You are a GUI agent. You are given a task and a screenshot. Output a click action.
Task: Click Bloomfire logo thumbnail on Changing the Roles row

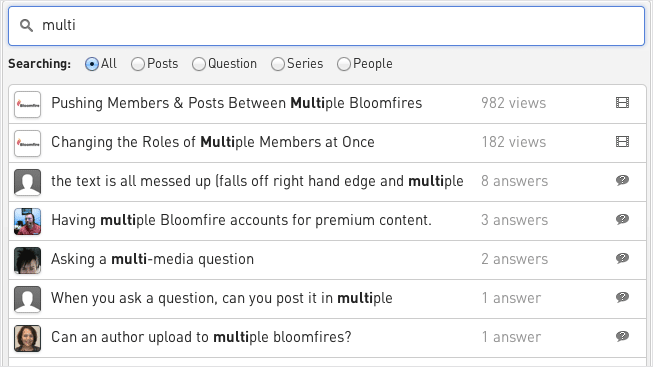[27, 143]
